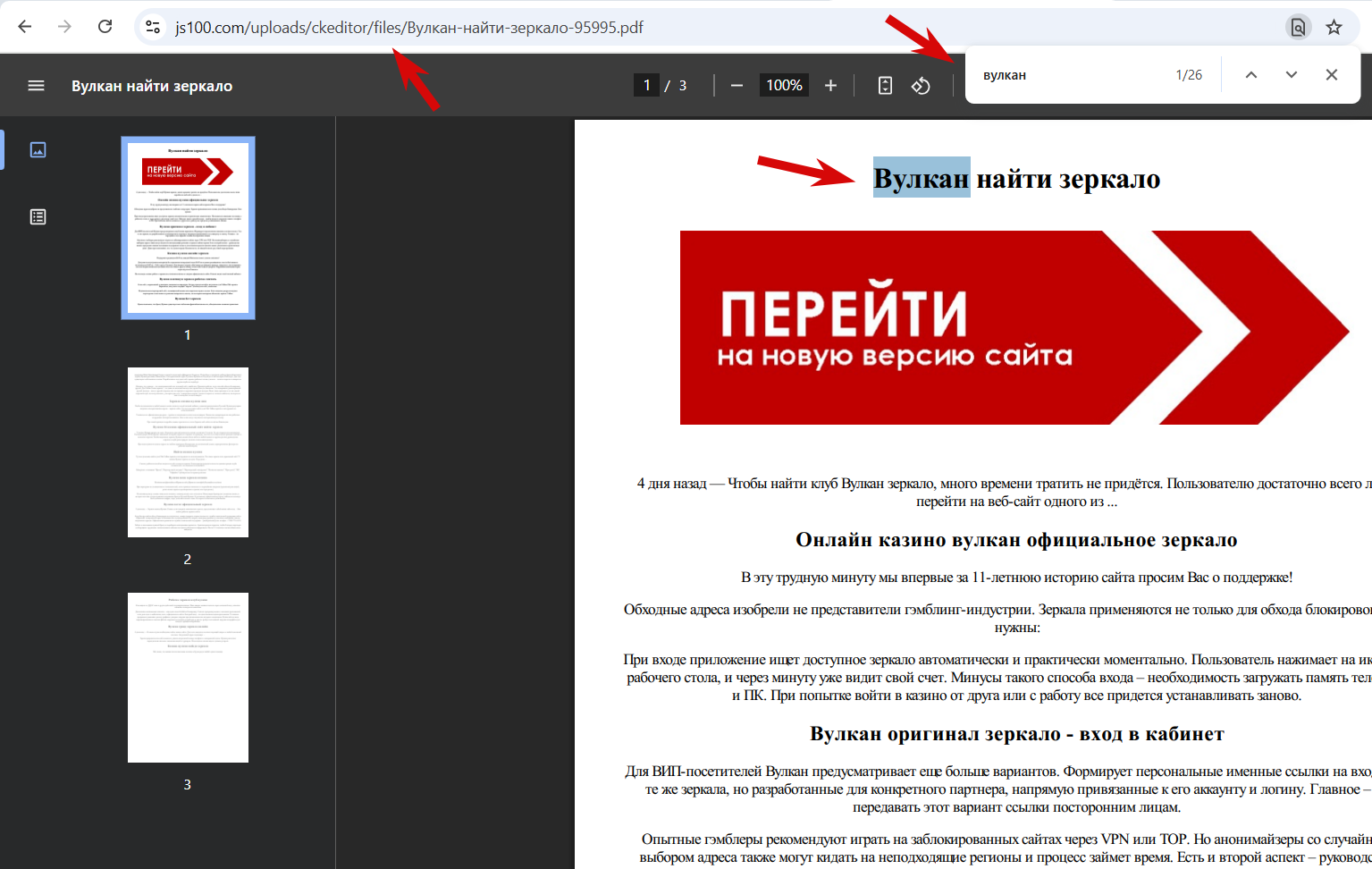
Task: Zoom out of the PDF
Action: coord(737,85)
